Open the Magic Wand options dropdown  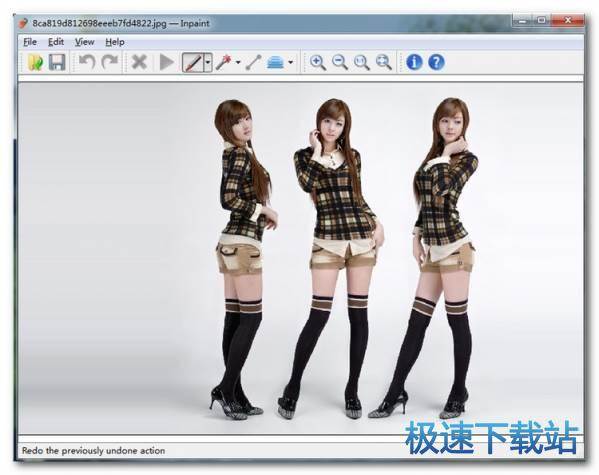click(238, 62)
